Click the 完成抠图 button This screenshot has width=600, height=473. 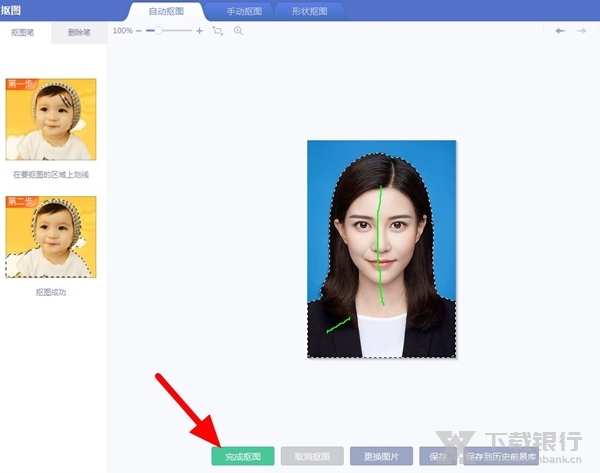(243, 456)
